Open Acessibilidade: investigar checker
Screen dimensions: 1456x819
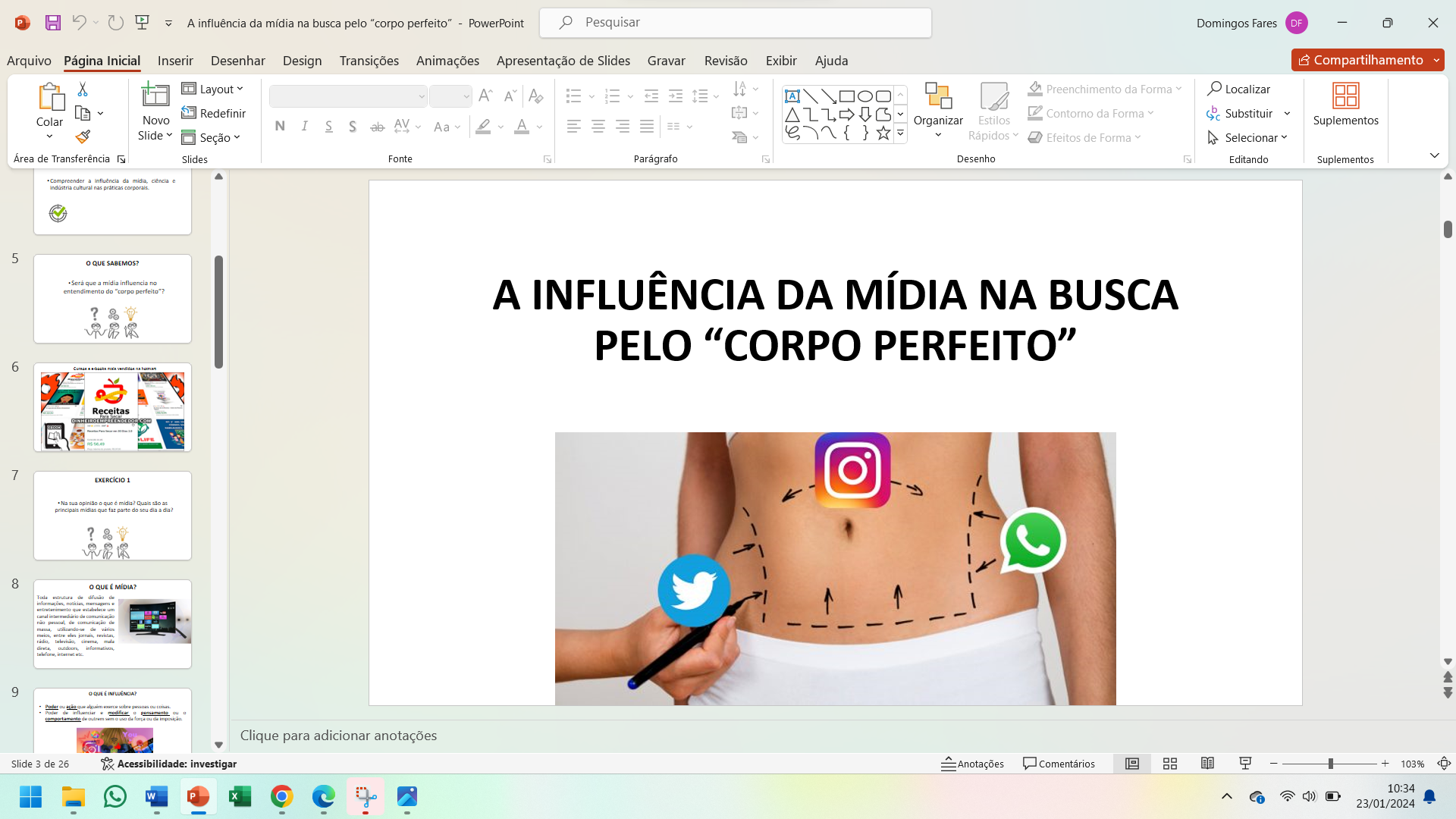click(169, 764)
